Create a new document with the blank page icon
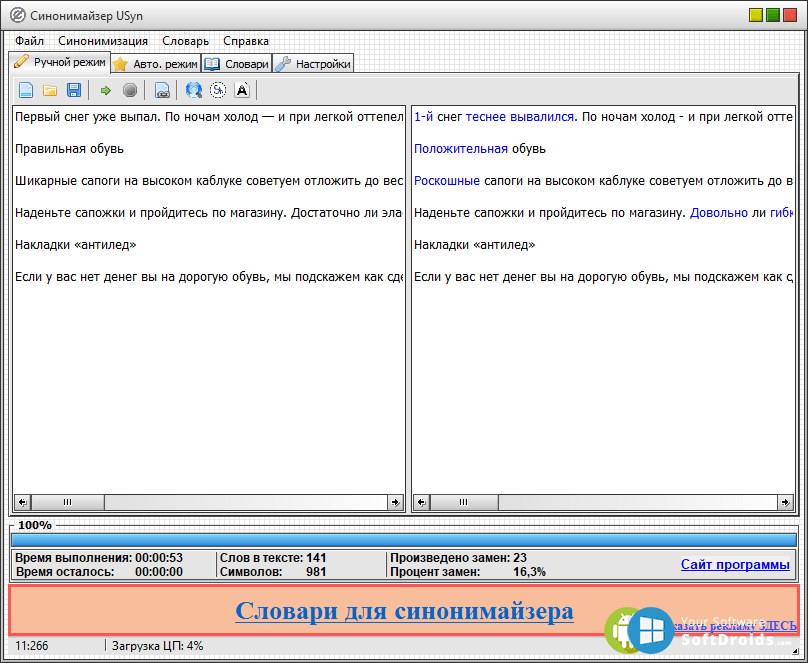The height and width of the screenshot is (663, 808). (26, 90)
